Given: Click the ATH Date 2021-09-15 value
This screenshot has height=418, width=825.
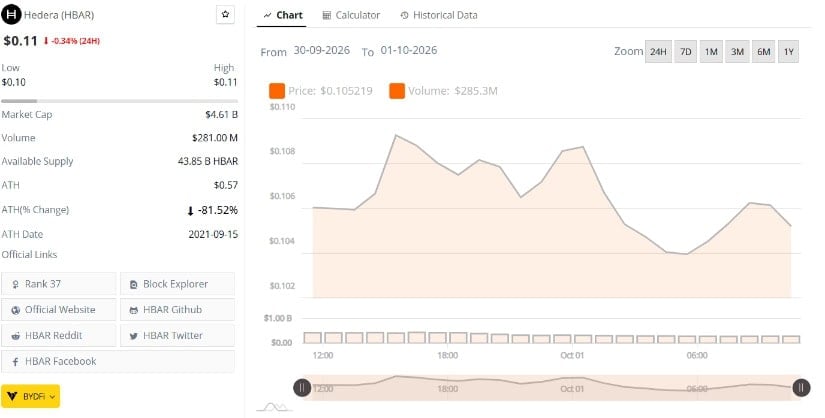Looking at the screenshot, I should click(213, 234).
